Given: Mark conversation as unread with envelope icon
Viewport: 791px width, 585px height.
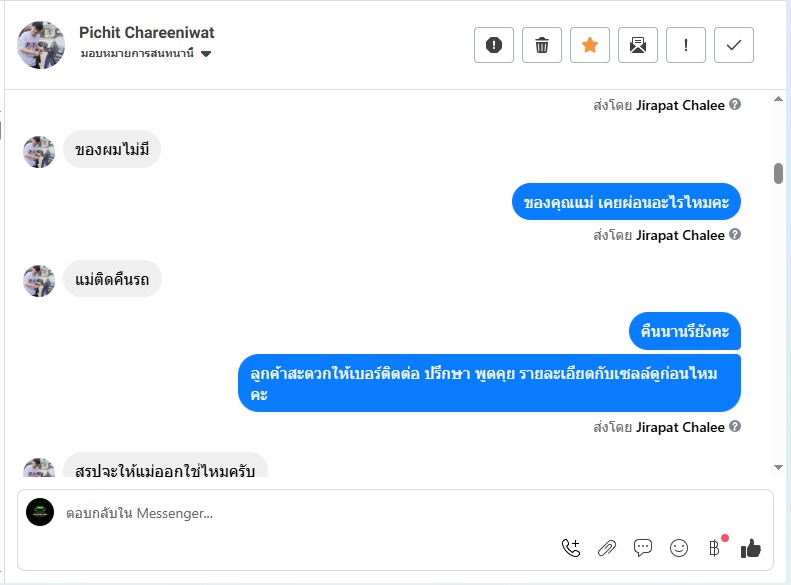Looking at the screenshot, I should pyautogui.click(x=638, y=45).
